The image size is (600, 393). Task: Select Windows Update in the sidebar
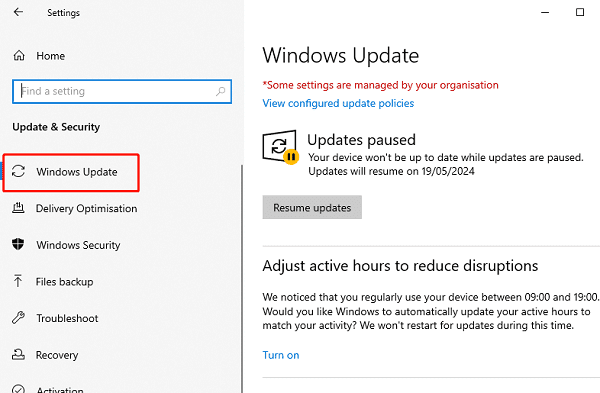click(77, 172)
